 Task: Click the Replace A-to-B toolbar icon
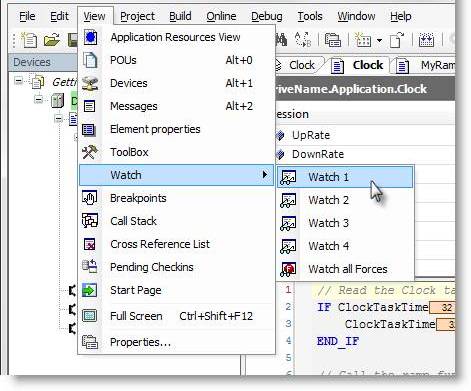[303, 40]
